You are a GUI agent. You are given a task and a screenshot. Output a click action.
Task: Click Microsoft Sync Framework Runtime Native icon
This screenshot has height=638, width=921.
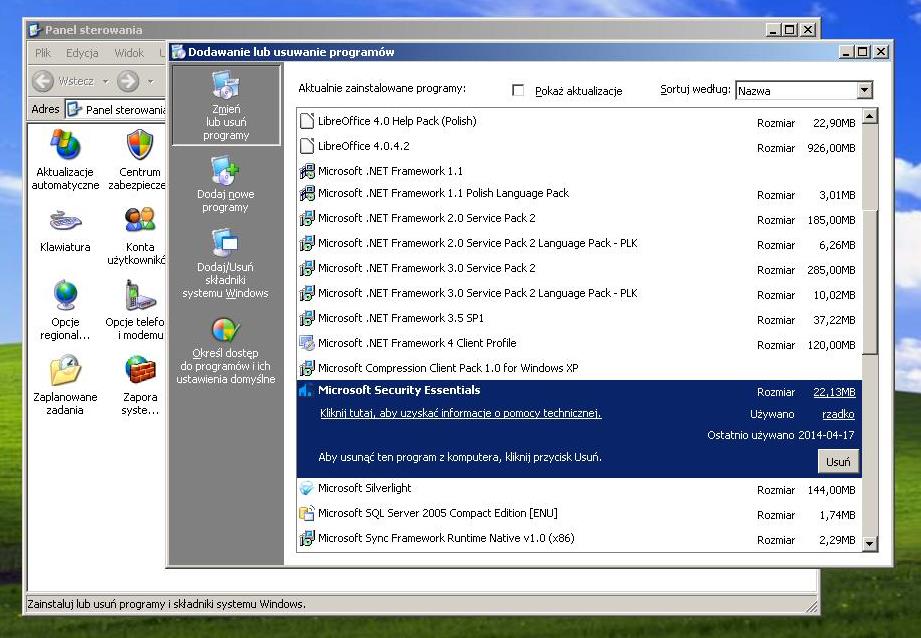click(x=307, y=538)
